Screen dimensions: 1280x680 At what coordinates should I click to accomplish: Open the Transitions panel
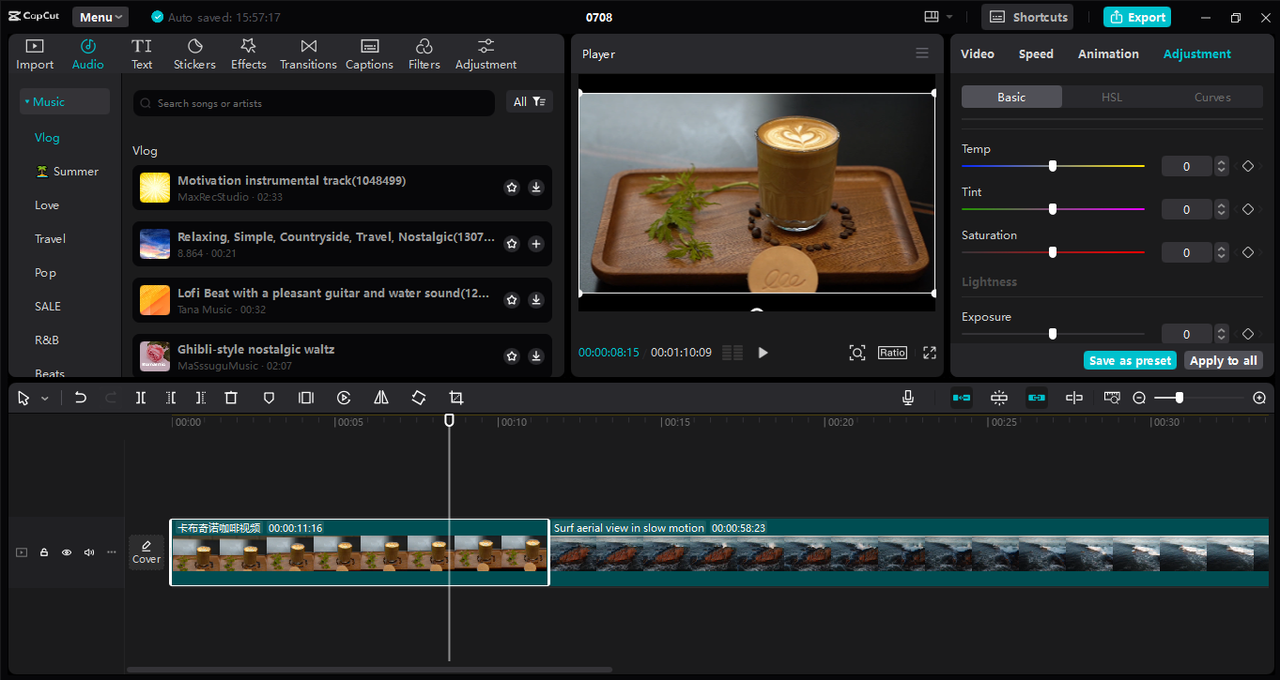(x=308, y=54)
